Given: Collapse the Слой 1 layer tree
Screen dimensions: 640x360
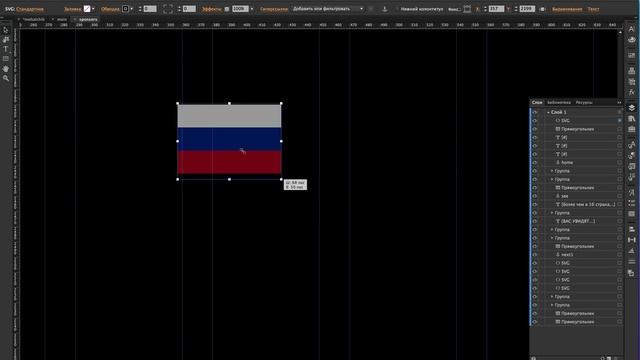Looking at the screenshot, I should point(548,112).
